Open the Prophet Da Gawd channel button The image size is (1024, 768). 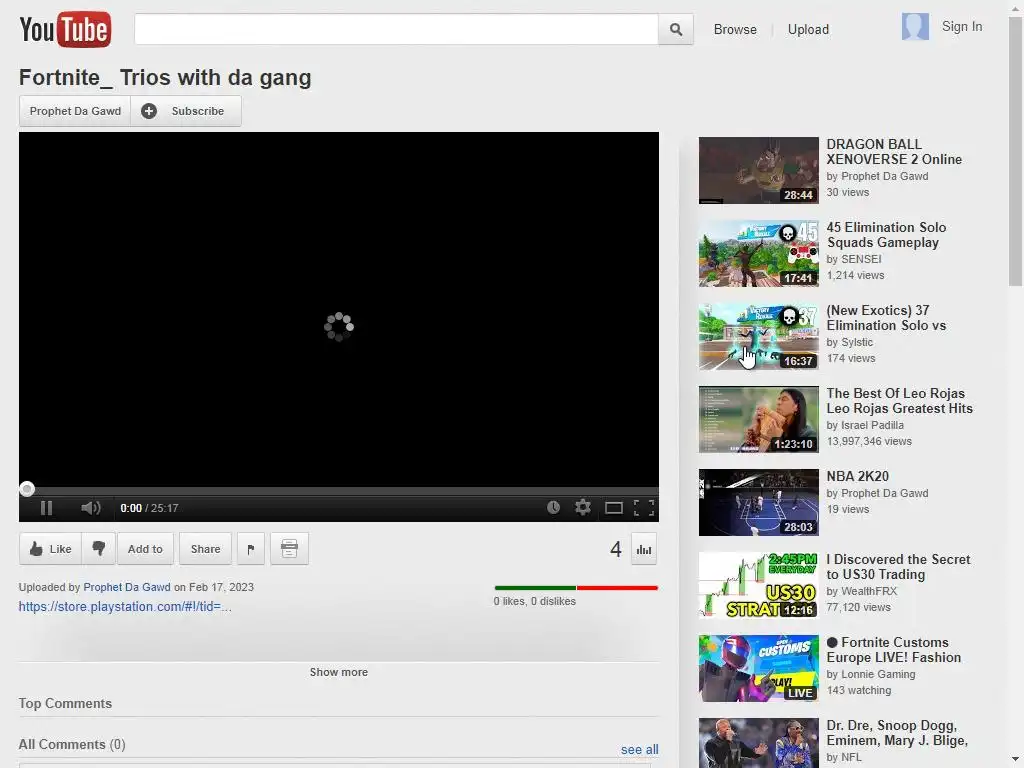point(75,111)
